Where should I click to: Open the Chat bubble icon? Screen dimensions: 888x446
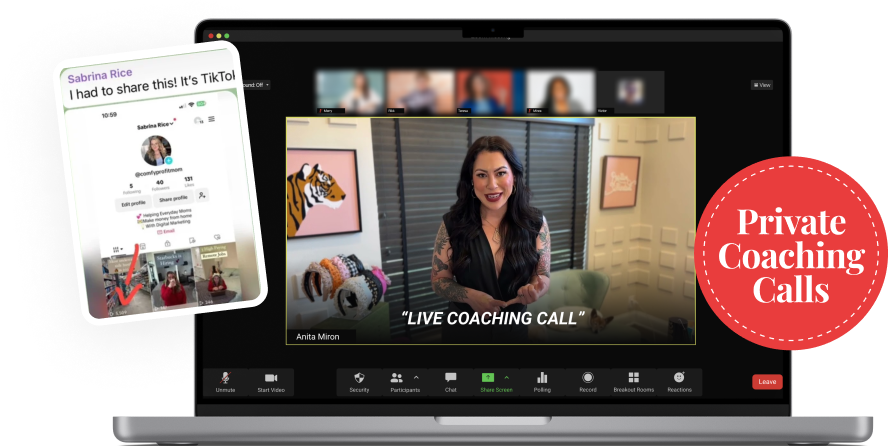[450, 378]
